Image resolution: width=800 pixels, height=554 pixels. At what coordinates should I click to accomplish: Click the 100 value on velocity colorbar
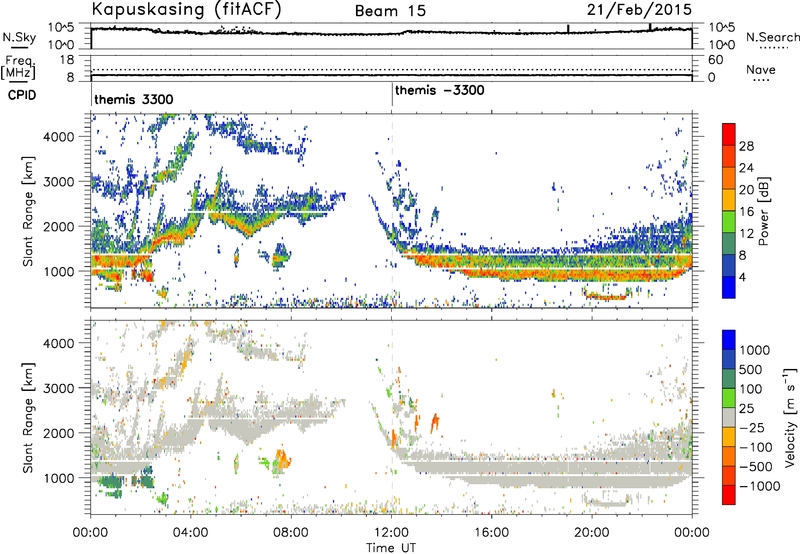[753, 389]
